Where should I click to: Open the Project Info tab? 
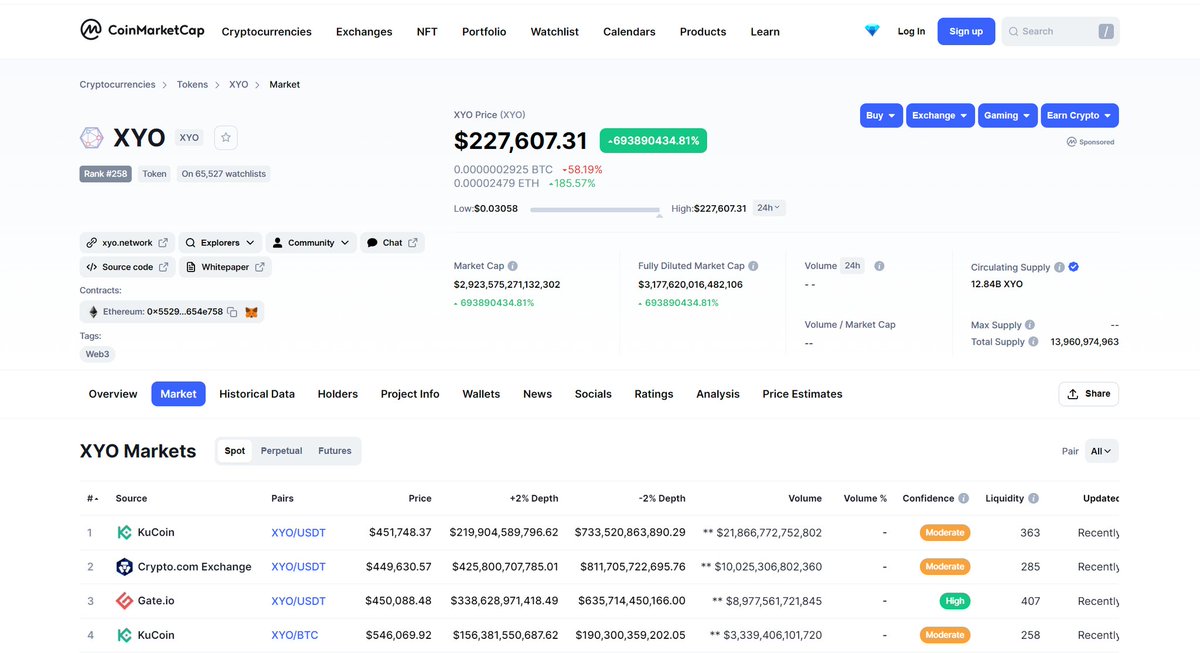pyautogui.click(x=410, y=394)
